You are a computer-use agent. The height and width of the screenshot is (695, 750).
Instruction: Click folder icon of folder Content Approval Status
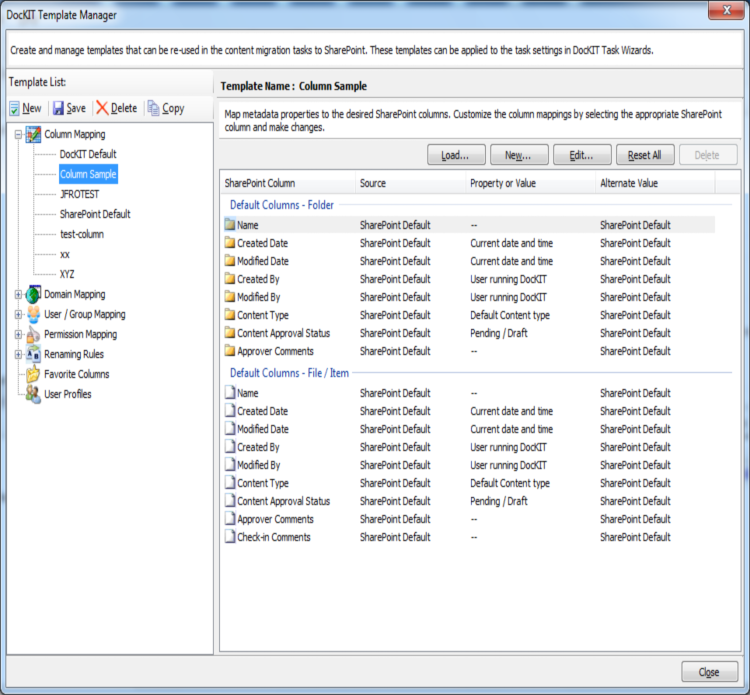coord(230,333)
